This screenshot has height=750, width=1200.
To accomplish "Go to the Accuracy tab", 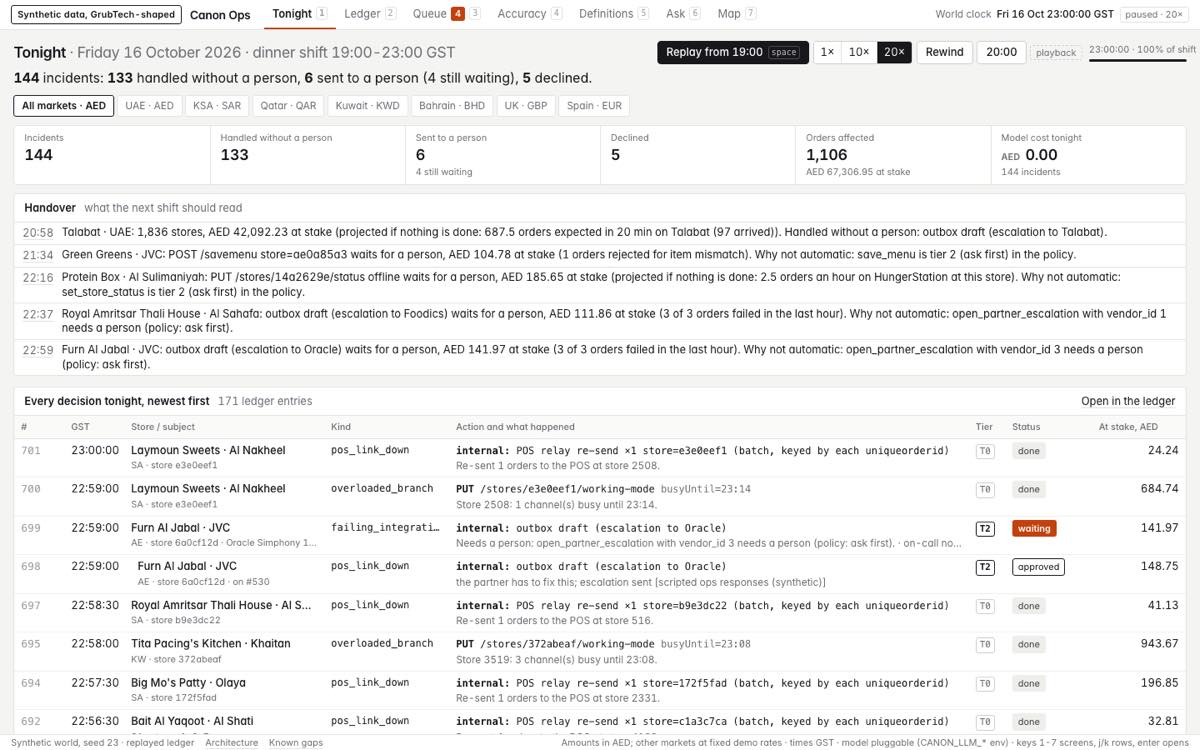I will [529, 14].
